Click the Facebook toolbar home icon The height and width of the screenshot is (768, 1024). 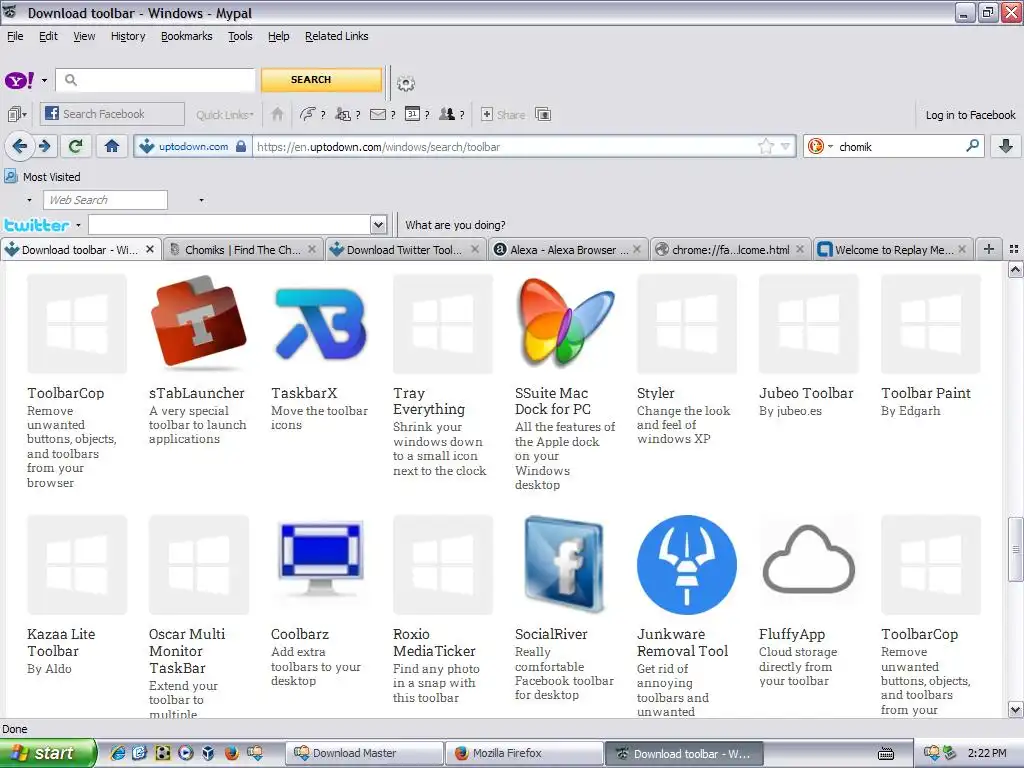[278, 114]
